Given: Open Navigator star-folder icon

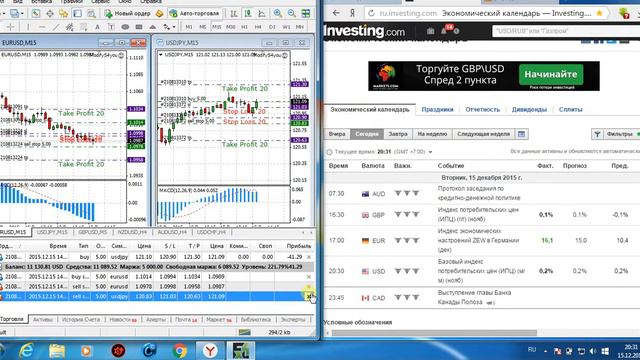Looking at the screenshot, I should pos(64,13).
